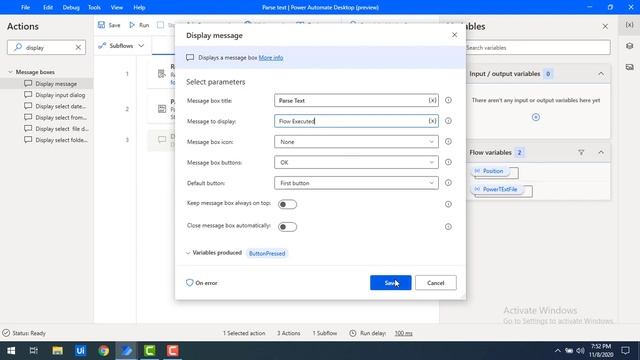The height and width of the screenshot is (360, 640).
Task: Close the Variables pane
Action: pos(605,27)
